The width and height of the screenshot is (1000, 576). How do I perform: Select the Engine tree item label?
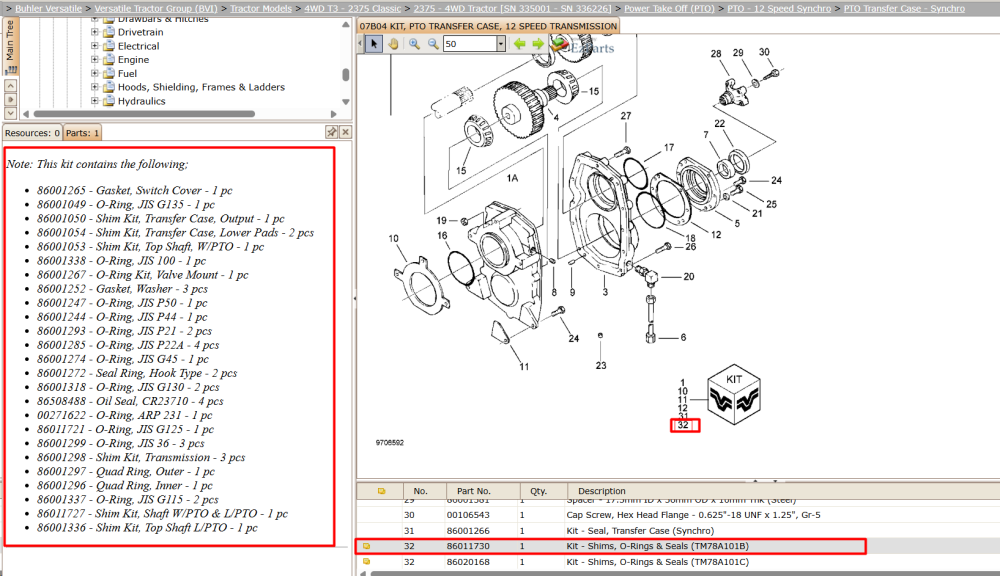tap(133, 59)
